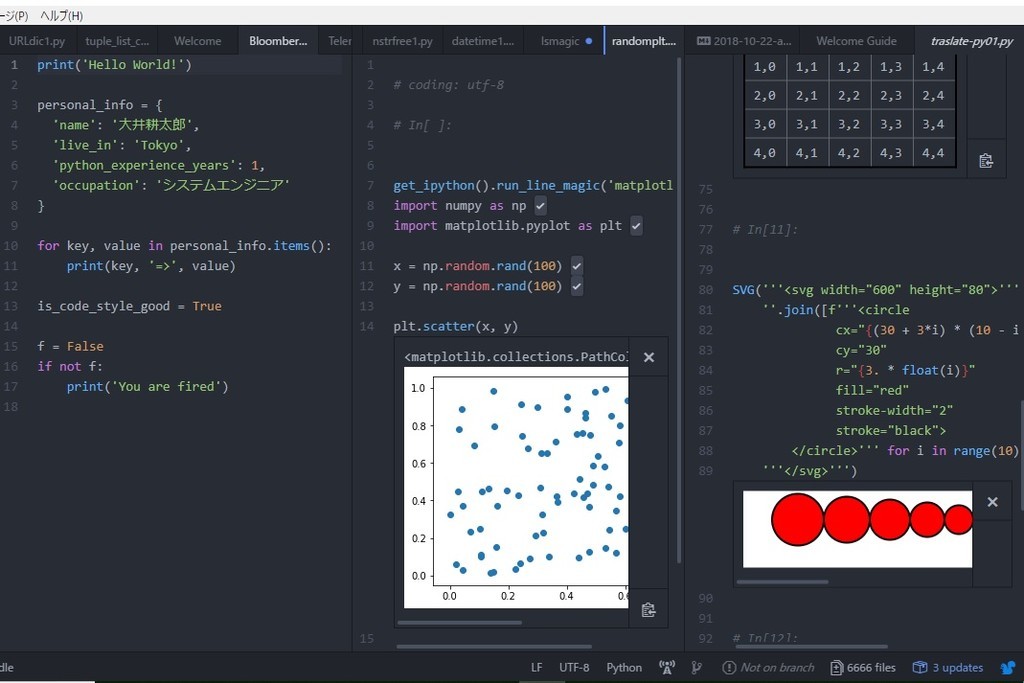Viewport: 1024px width, 683px height.
Task: Open the 3 updates package notice
Action: point(948,667)
